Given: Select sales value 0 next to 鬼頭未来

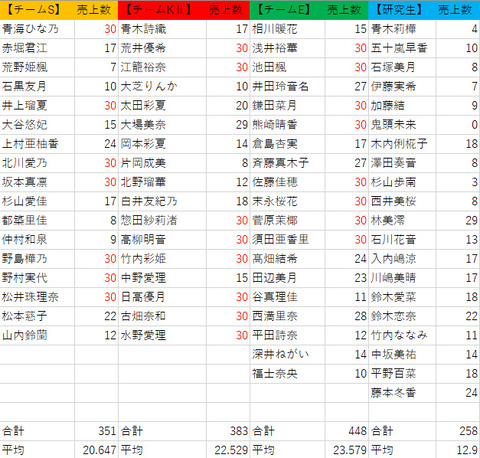Looking at the screenshot, I should click(x=475, y=125).
